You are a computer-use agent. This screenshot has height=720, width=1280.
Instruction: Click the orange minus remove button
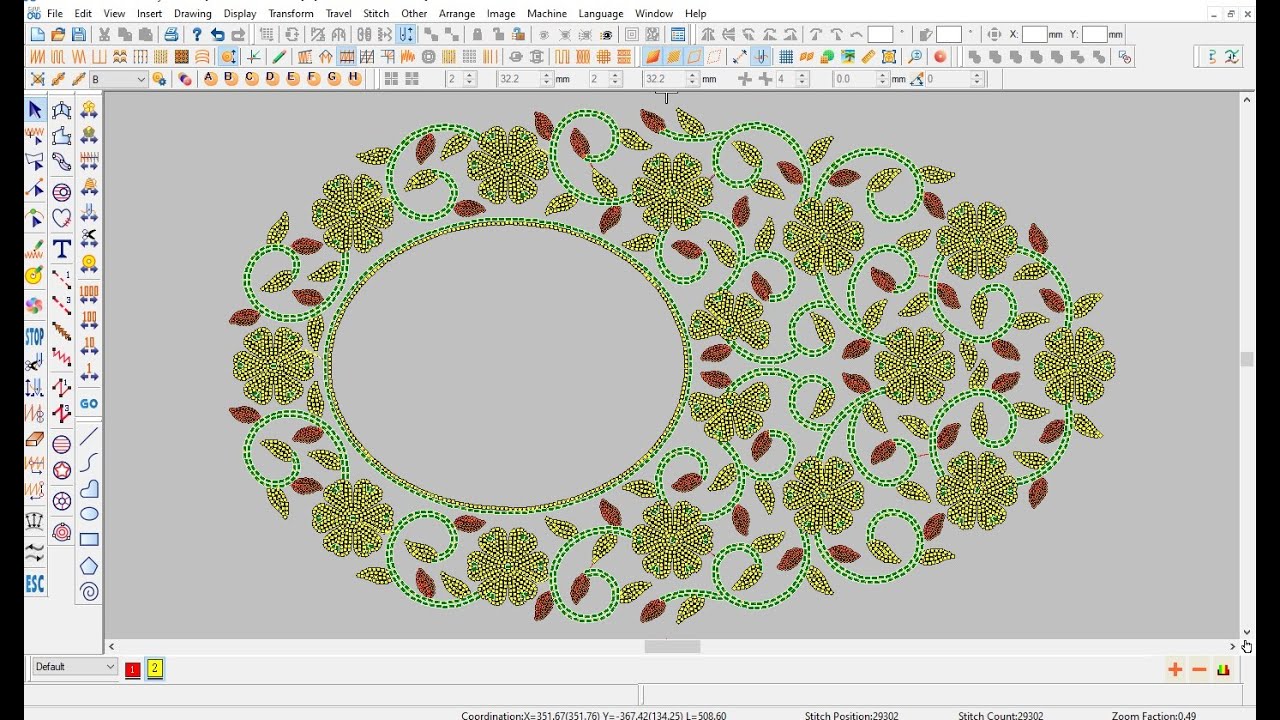pyautogui.click(x=1199, y=670)
